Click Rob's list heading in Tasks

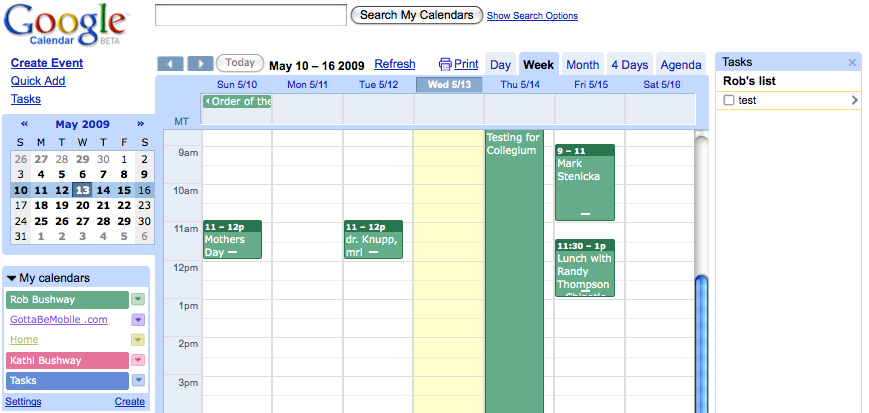coord(749,81)
